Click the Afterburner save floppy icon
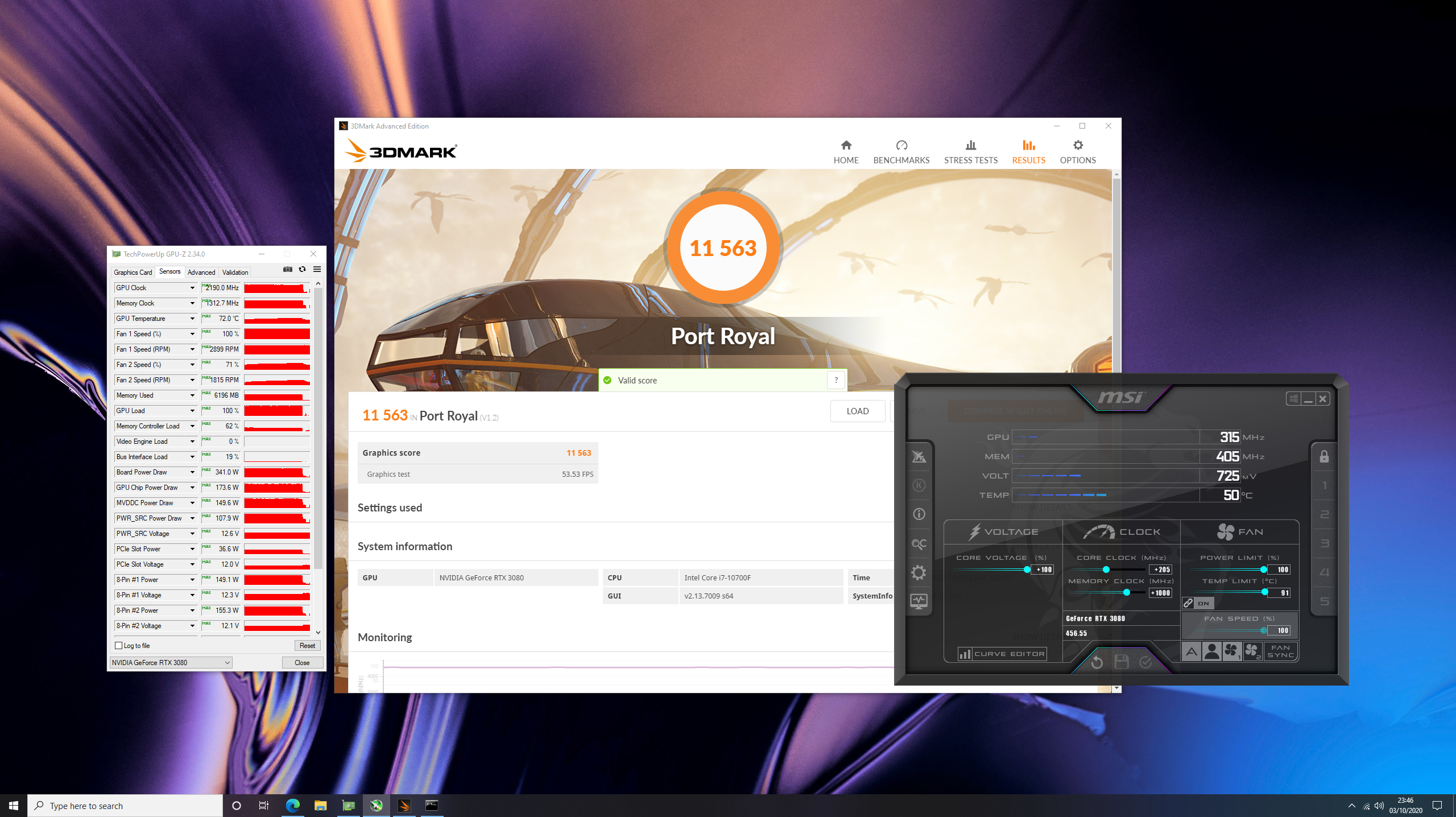This screenshot has height=817, width=1456. (x=1122, y=662)
